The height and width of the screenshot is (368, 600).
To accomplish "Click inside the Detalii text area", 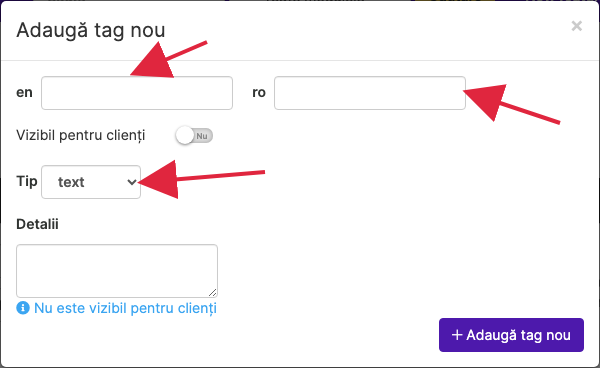I will pos(117,271).
